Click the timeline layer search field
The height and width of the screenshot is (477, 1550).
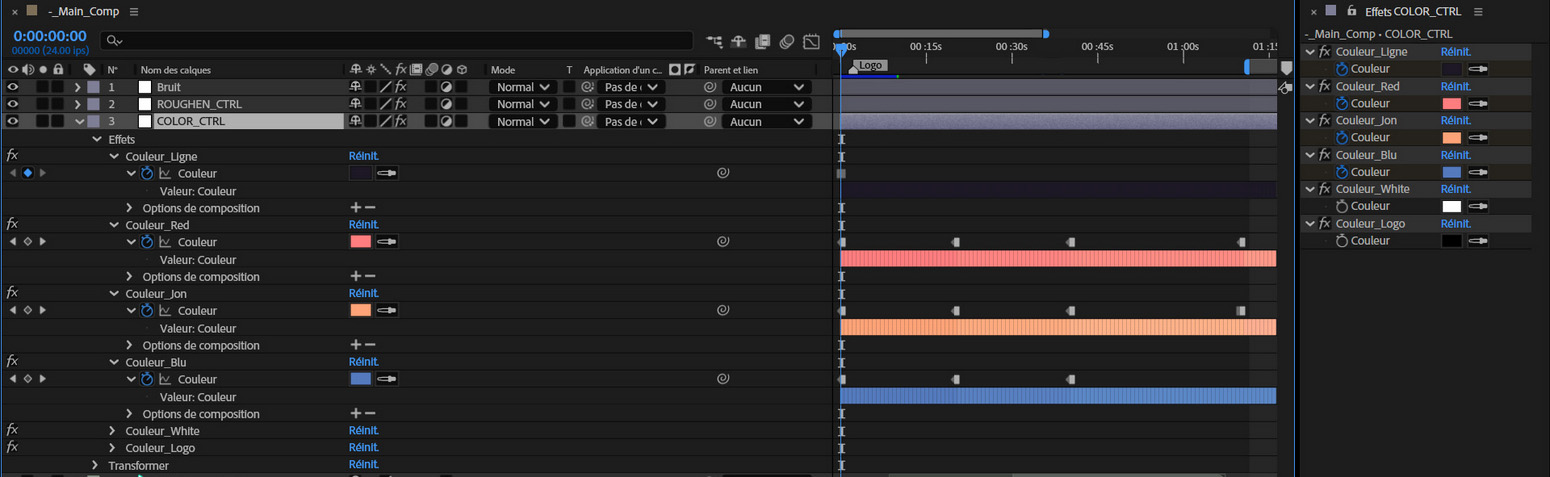click(x=400, y=41)
